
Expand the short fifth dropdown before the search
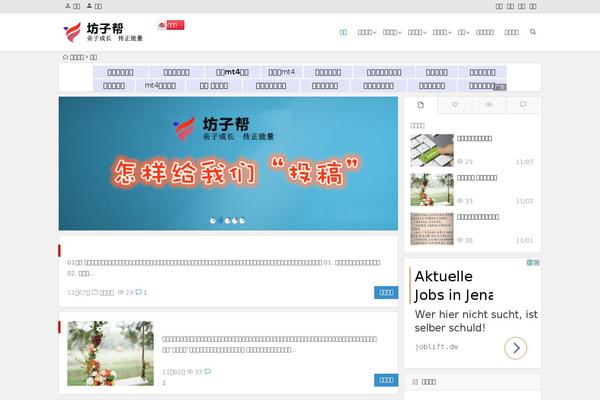(463, 32)
